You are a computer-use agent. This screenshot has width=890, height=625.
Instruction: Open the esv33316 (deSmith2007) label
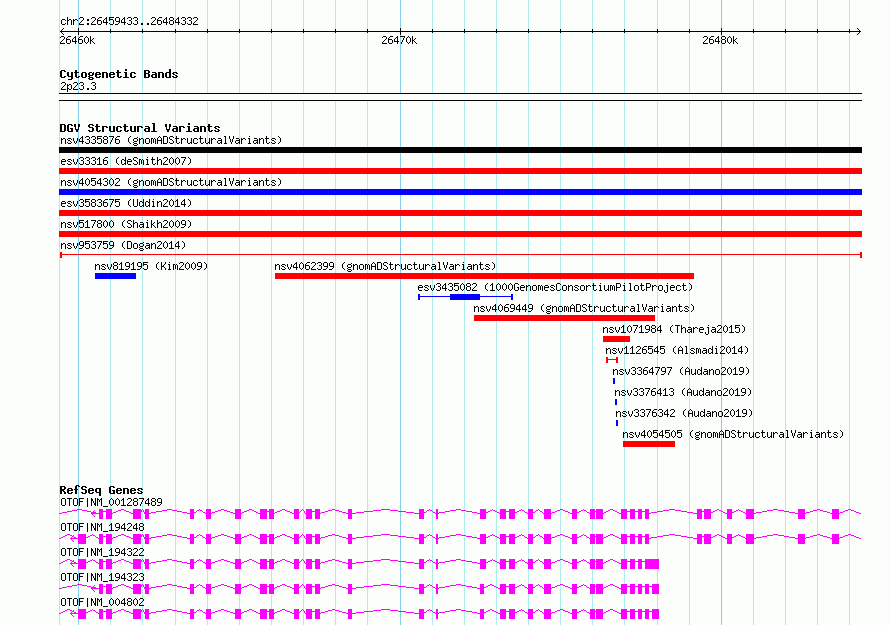(x=126, y=161)
